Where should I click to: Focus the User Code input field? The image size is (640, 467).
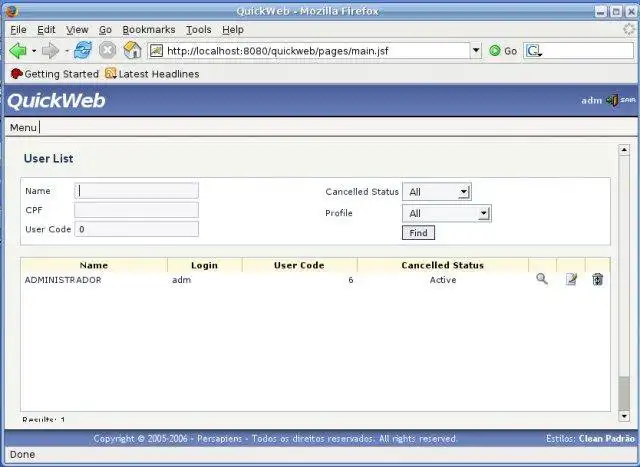coord(136,229)
